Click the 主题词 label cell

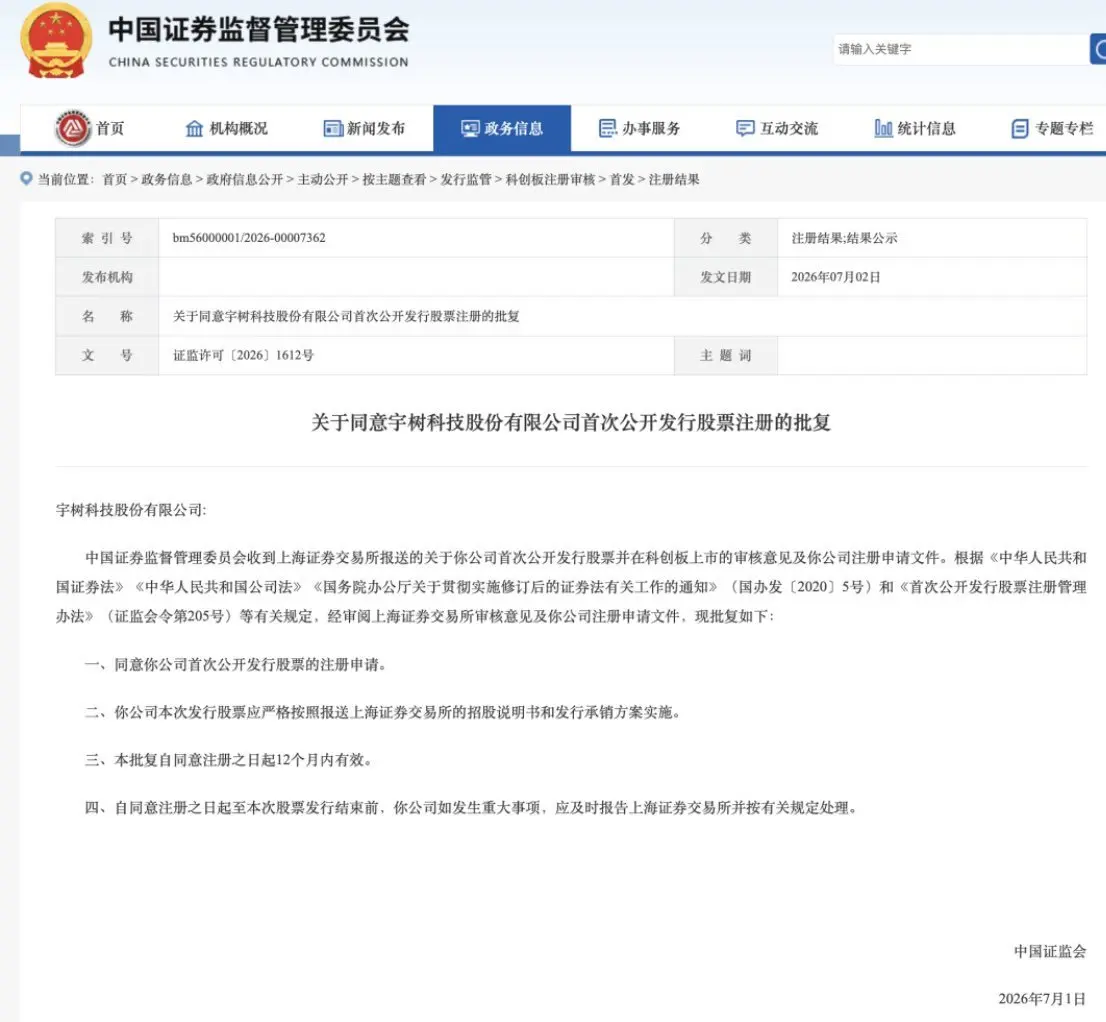(x=726, y=355)
